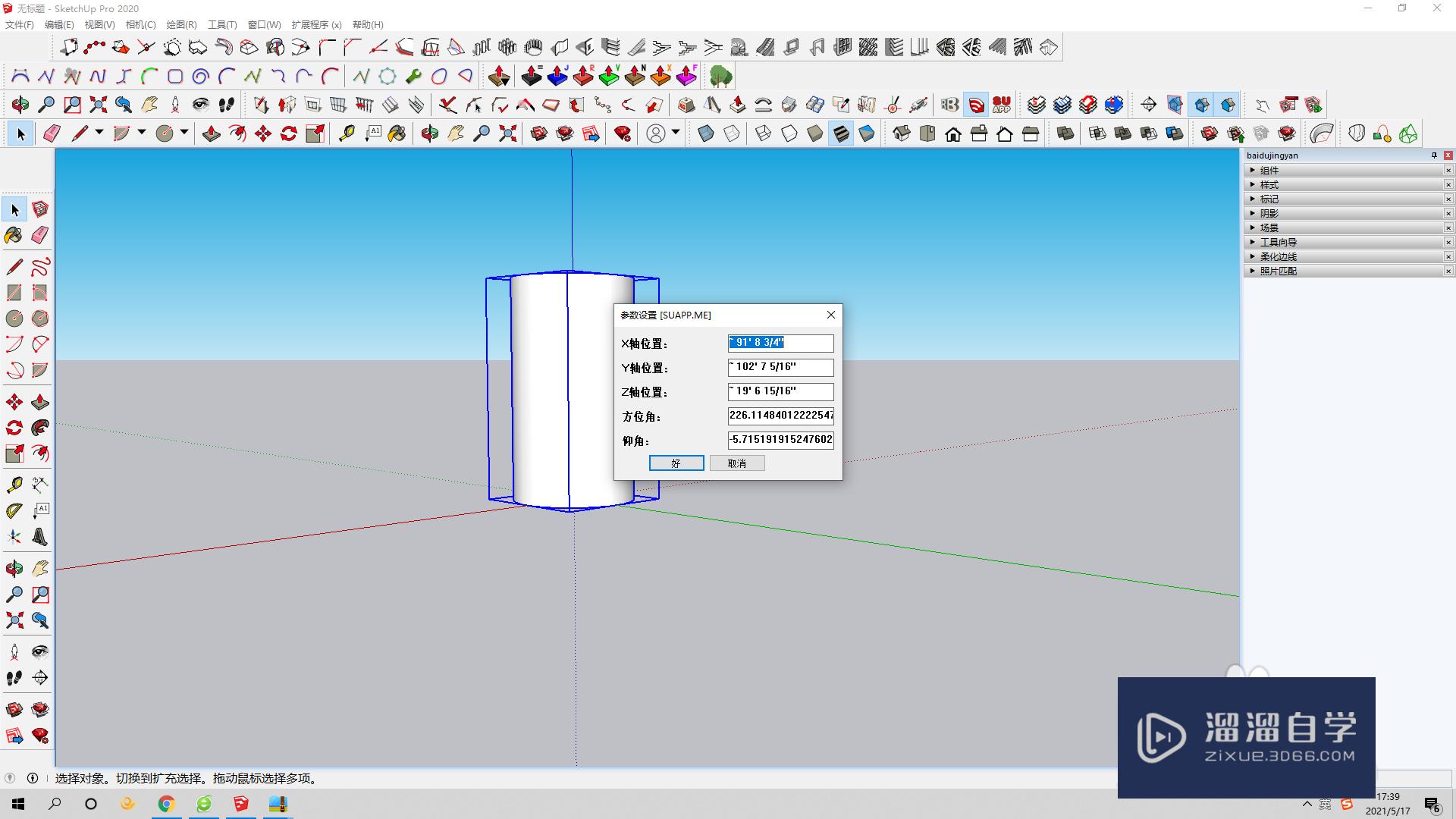Click the Paint Bucket tool
This screenshot has width=1456, height=819.
tap(14, 234)
